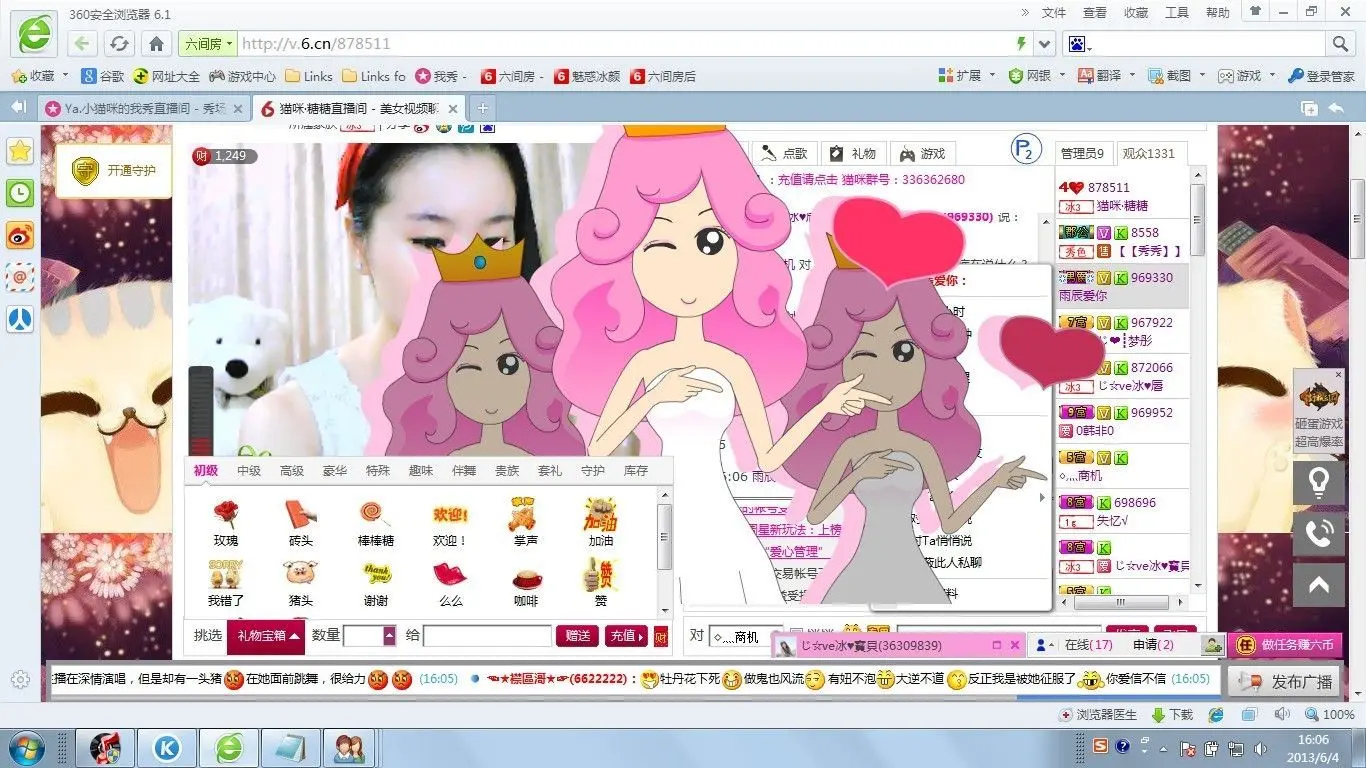Click the 充值 recharge button
Image resolution: width=1366 pixels, height=768 pixels.
pos(626,636)
